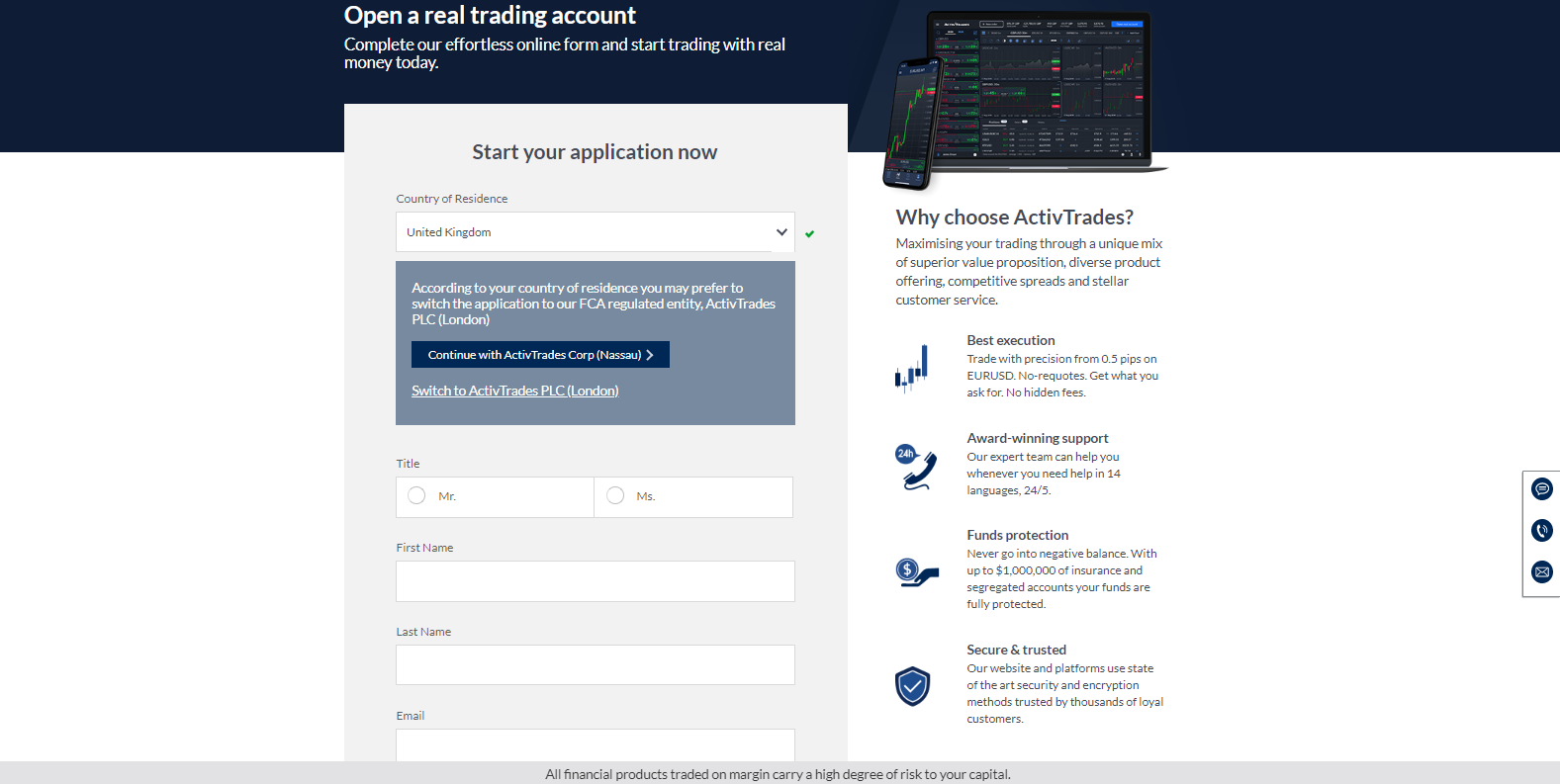This screenshot has width=1560, height=784.
Task: Click the Funds protection hand-and-dollar icon
Action: pyautogui.click(x=916, y=572)
